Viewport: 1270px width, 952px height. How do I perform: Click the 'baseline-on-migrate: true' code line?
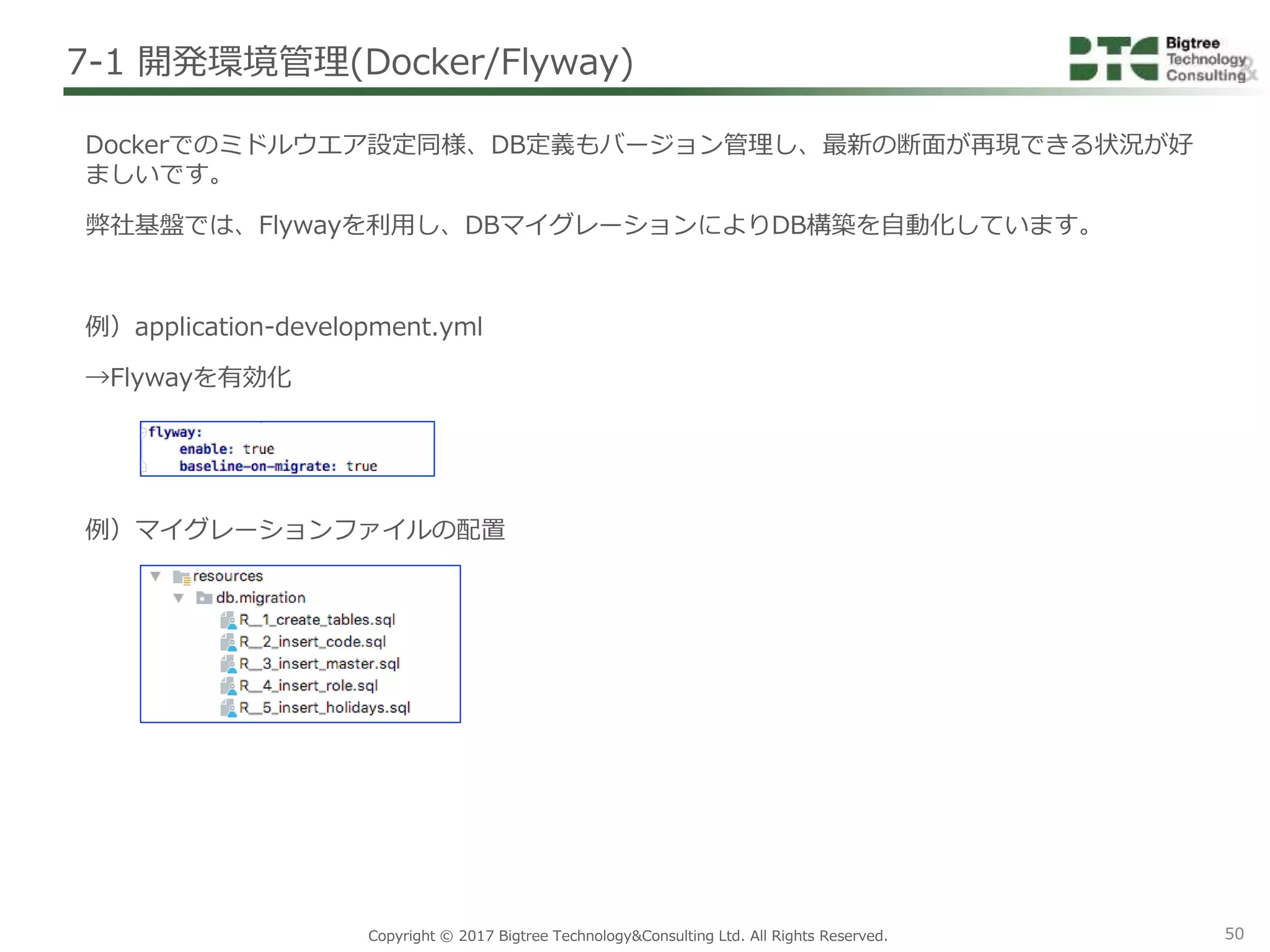coord(278,466)
